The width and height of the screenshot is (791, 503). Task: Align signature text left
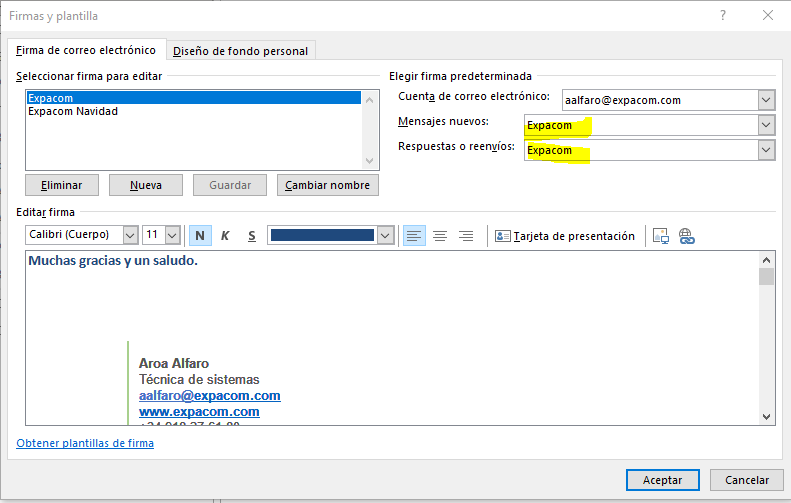click(x=414, y=236)
